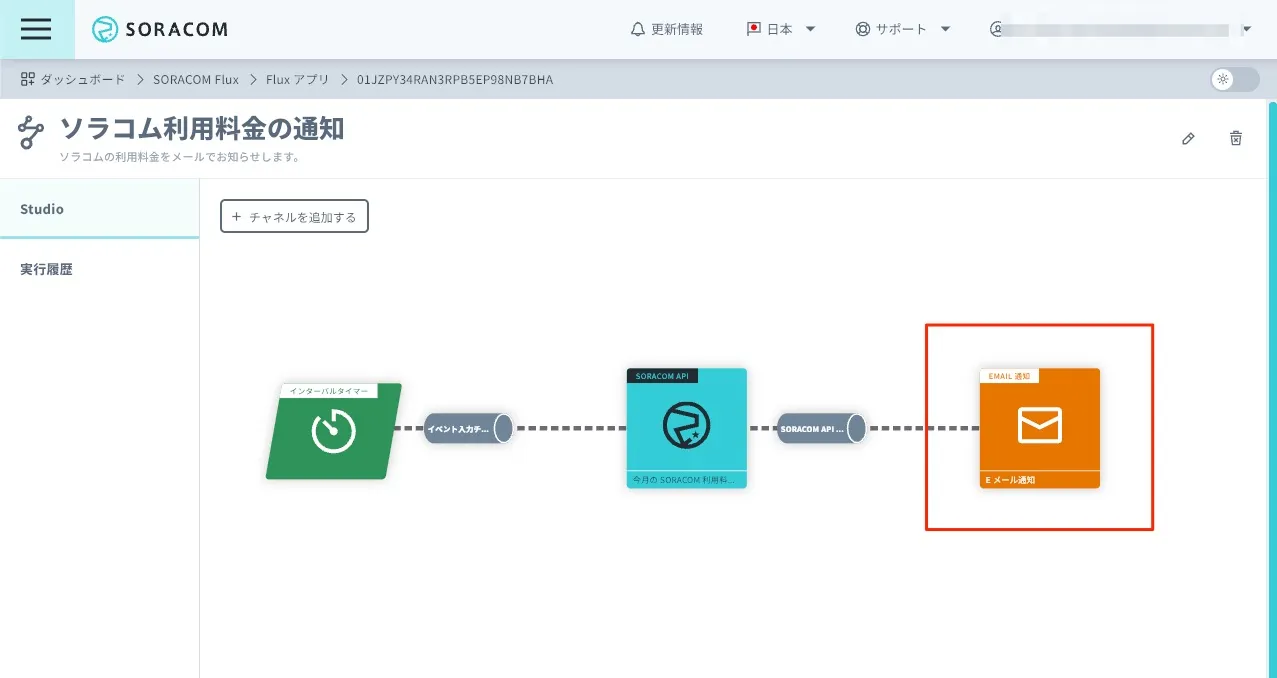Click the Flux app icon beside title

[31, 132]
